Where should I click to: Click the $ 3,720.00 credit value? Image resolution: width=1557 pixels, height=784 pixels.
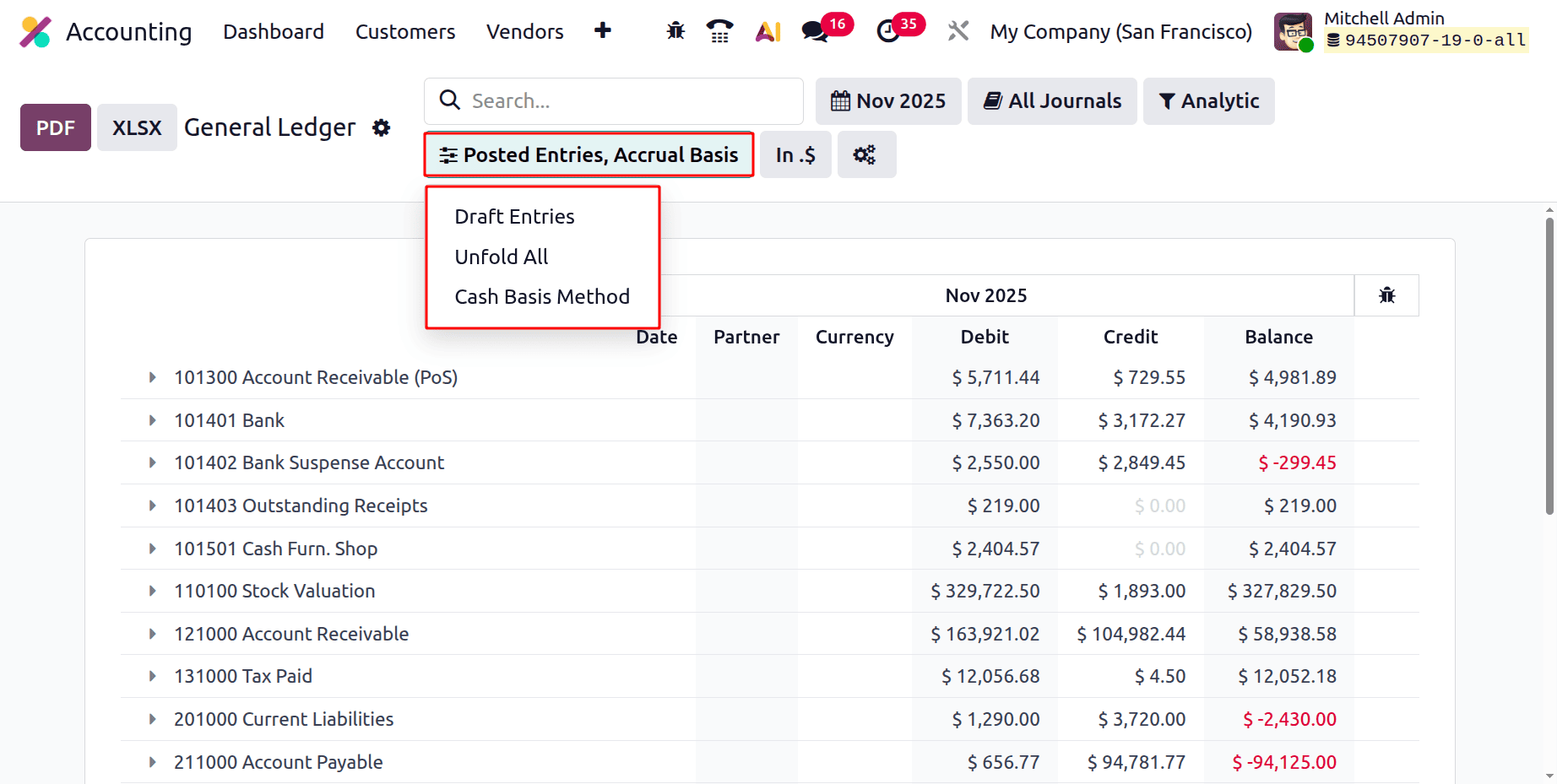(x=1142, y=719)
